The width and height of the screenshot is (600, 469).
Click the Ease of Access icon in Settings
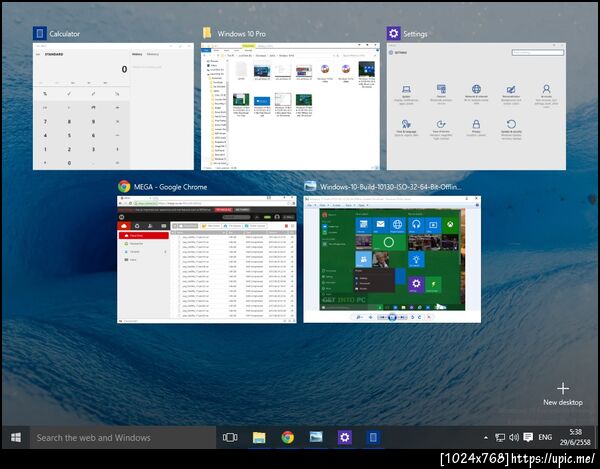tap(441, 124)
